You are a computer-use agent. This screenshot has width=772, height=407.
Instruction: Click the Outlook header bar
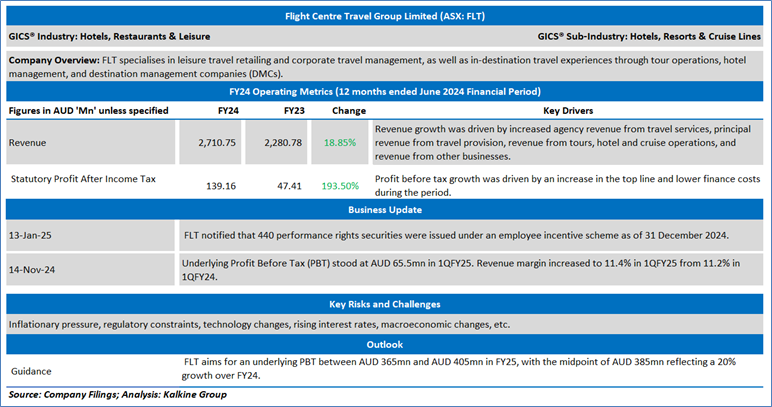(385, 344)
